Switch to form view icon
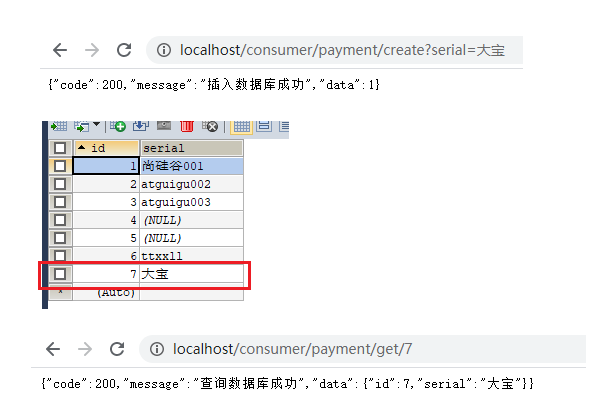The width and height of the screenshot is (613, 420). point(264,126)
